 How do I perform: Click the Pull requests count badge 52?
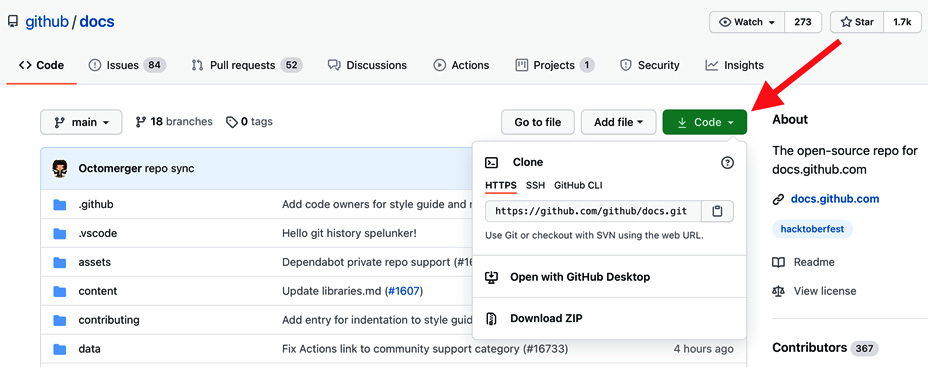pyautogui.click(x=291, y=65)
